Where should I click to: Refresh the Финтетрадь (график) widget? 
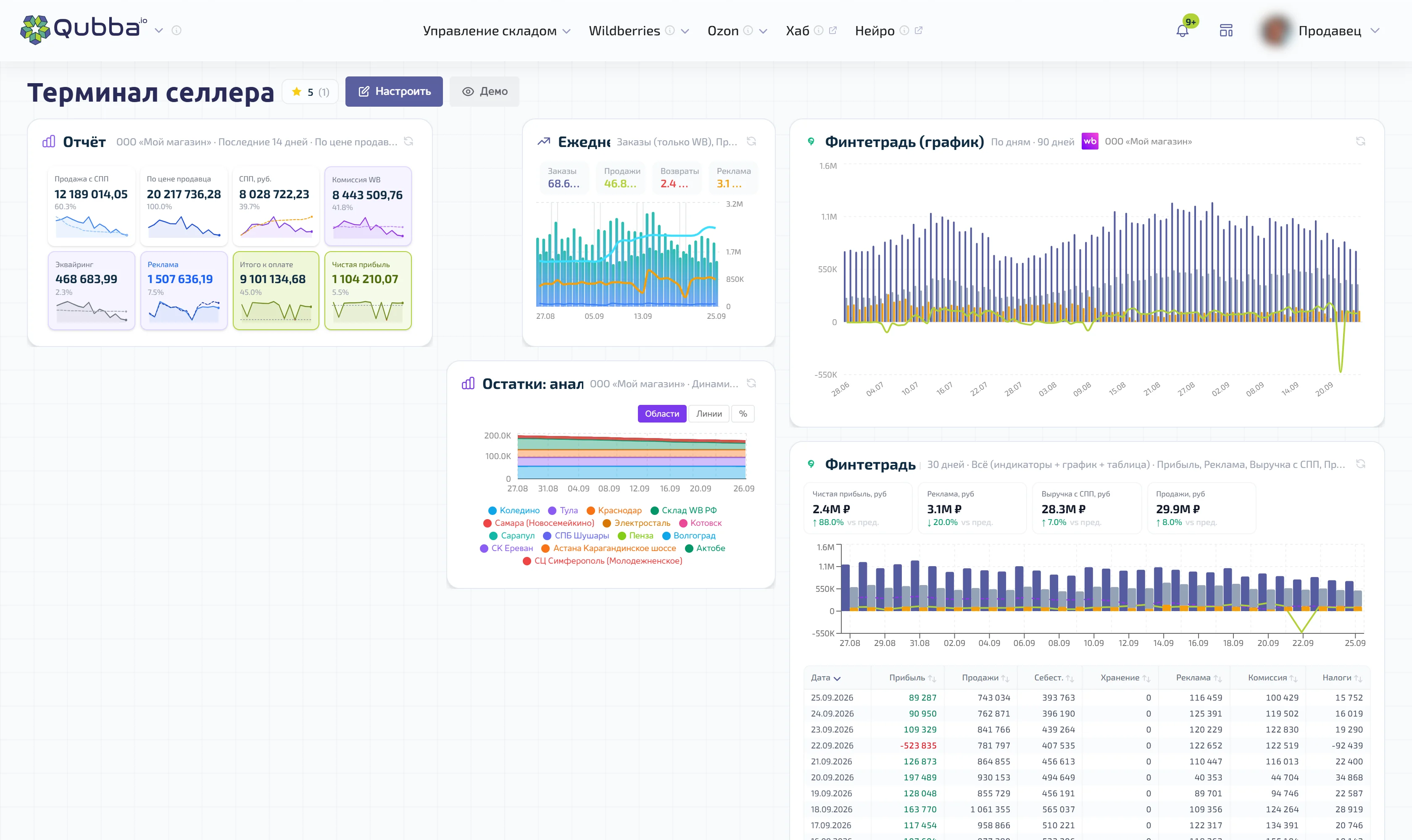click(x=1360, y=142)
